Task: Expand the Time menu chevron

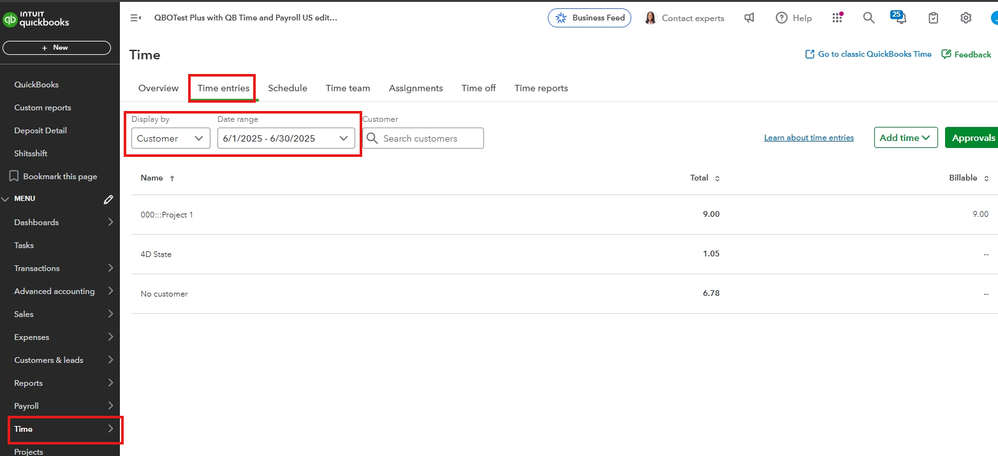Action: coord(111,429)
